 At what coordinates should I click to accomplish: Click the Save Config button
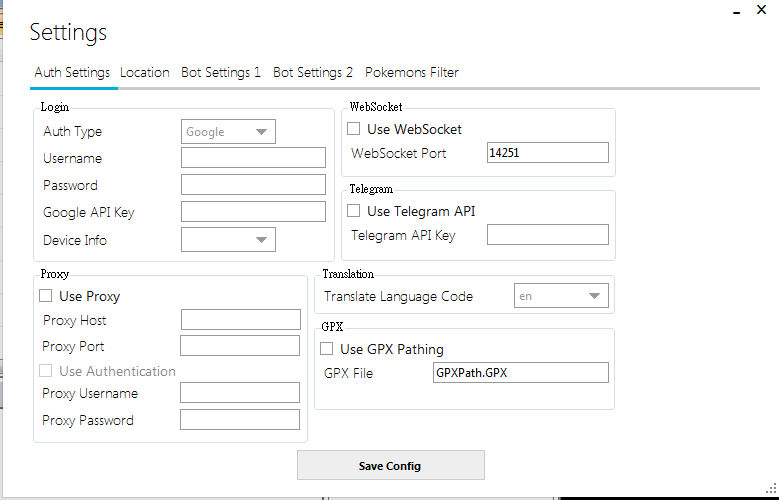[x=390, y=466]
